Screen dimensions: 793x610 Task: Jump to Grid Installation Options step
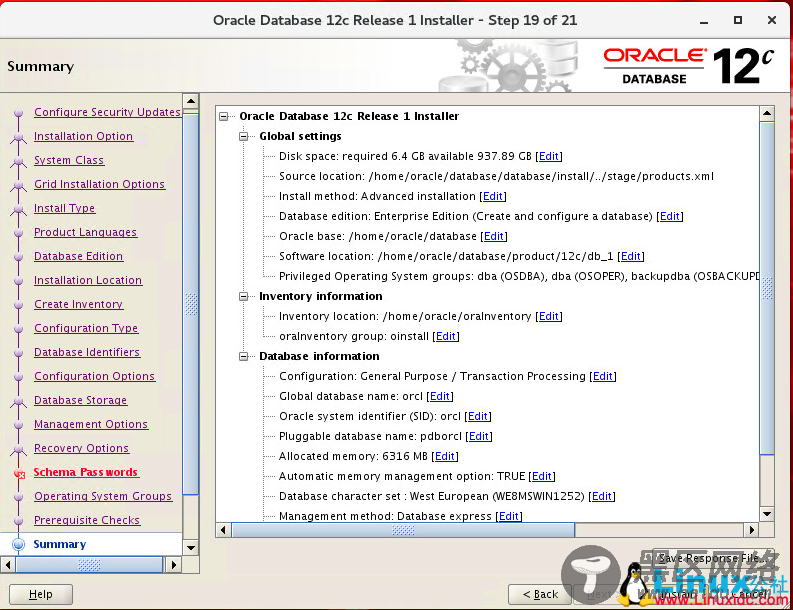pyautogui.click(x=100, y=184)
